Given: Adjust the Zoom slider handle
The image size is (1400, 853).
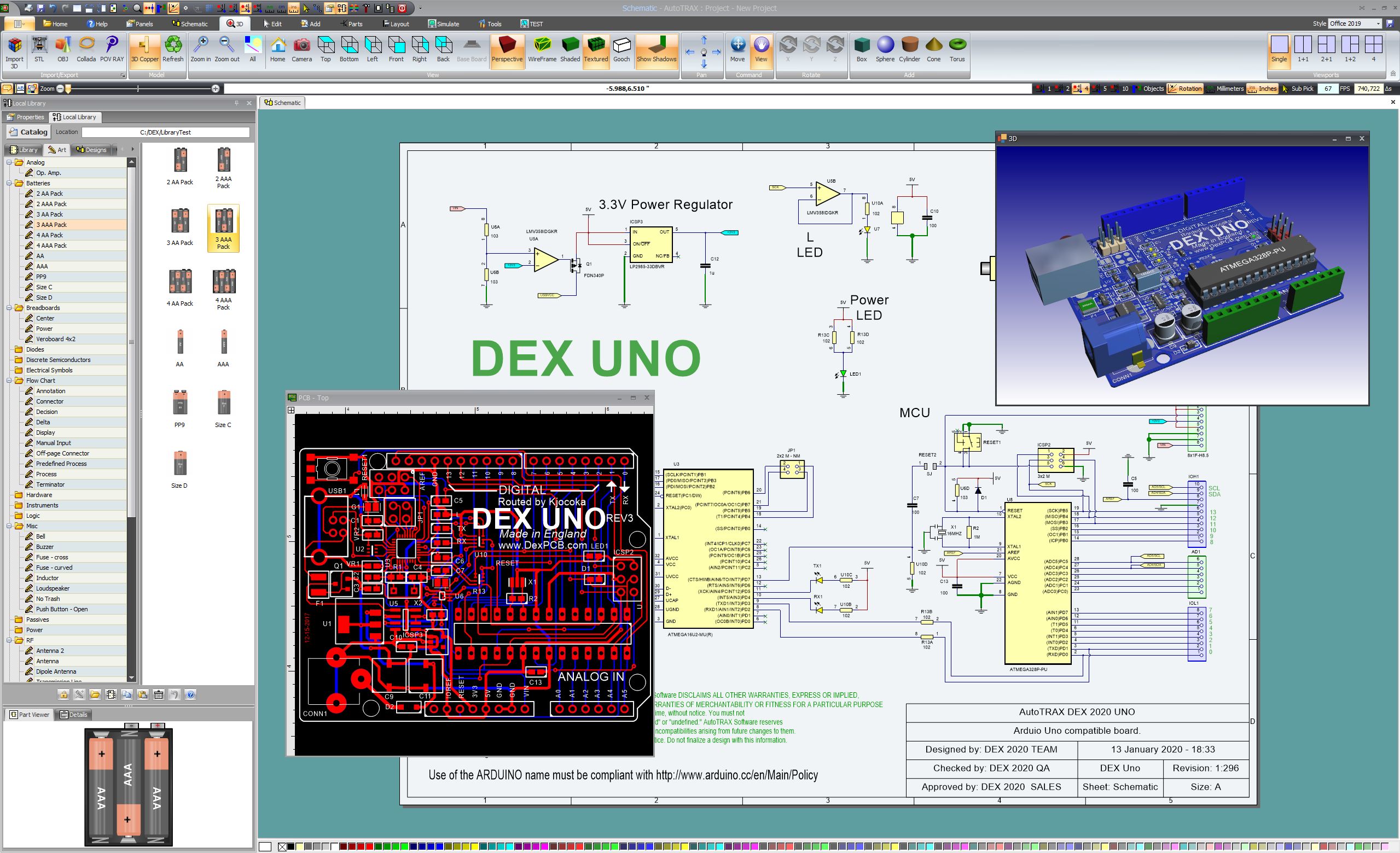Looking at the screenshot, I should [68, 89].
